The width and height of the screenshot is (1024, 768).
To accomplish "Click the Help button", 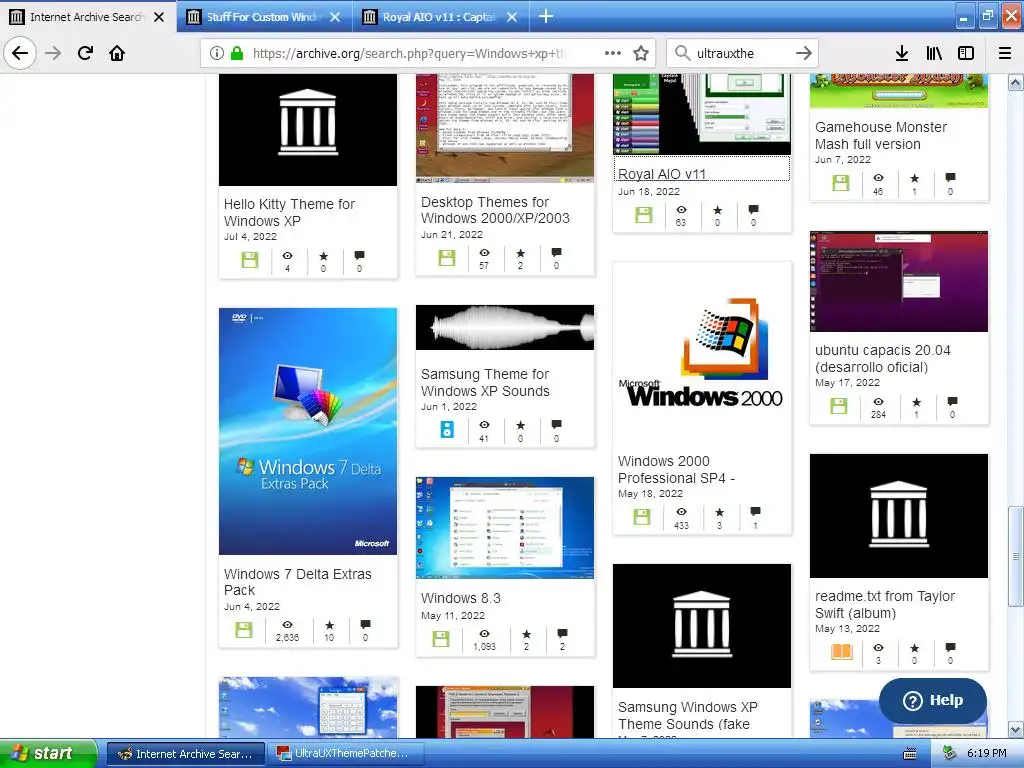I will click(x=933, y=700).
